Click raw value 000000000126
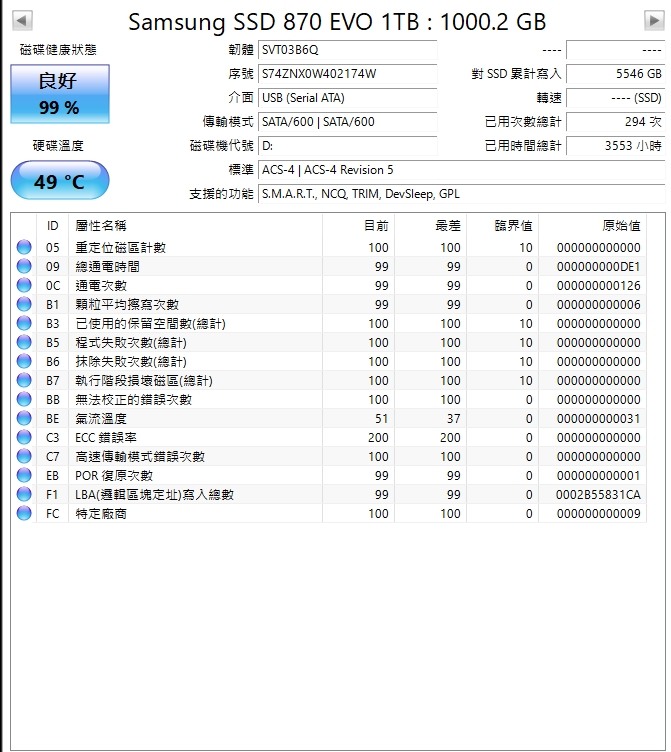Viewport: 671px width, 752px height. [x=599, y=286]
